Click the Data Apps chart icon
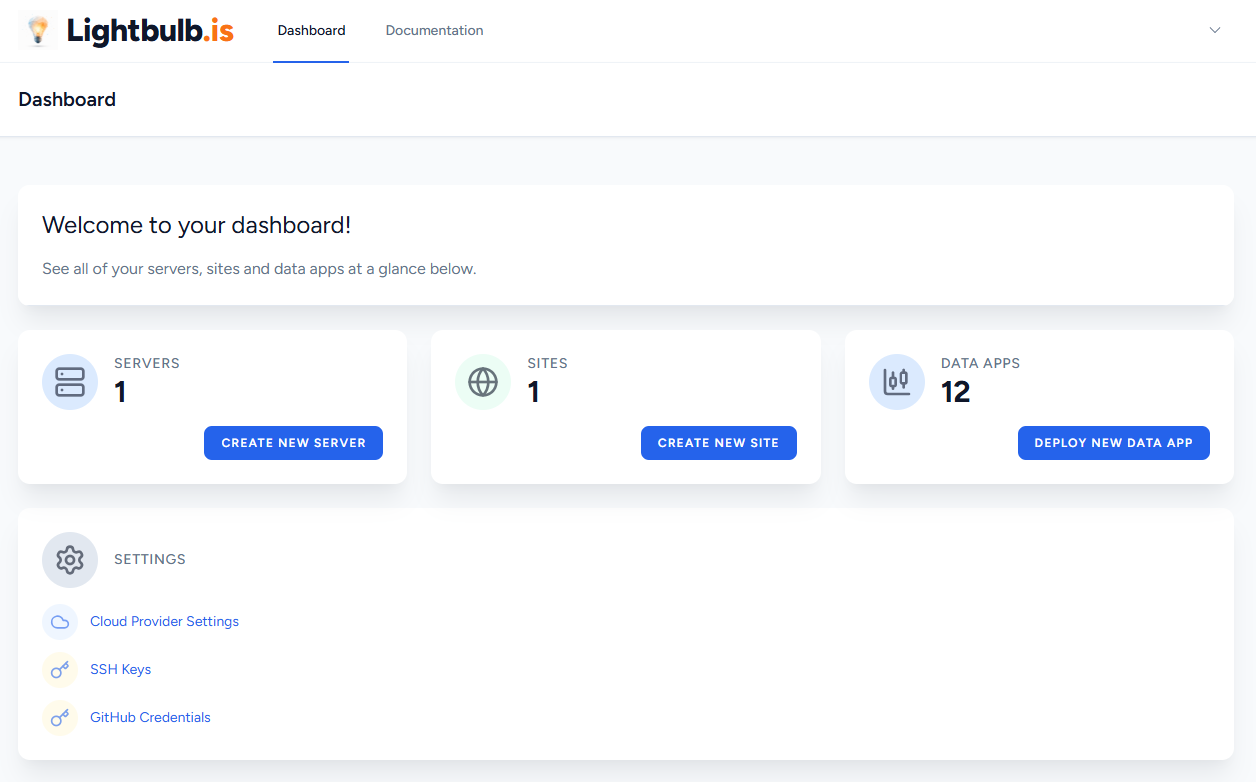This screenshot has width=1256, height=782. tap(897, 382)
